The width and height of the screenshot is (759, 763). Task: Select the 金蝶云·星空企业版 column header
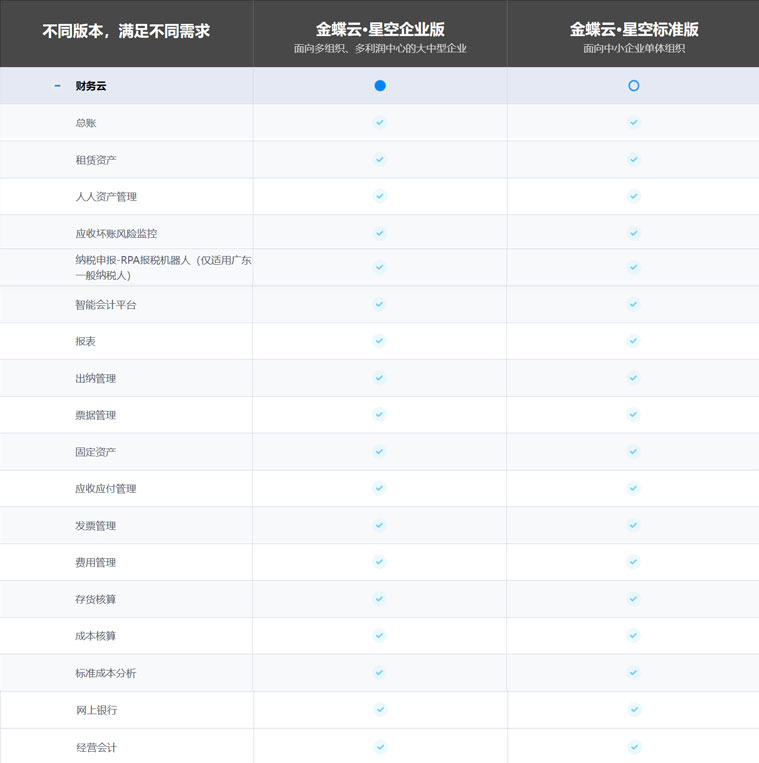pos(380,30)
